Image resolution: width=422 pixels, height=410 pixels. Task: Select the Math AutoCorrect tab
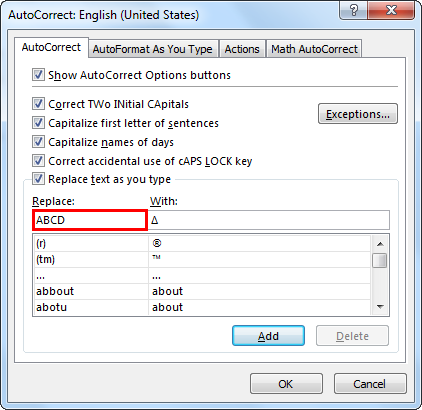point(314,49)
